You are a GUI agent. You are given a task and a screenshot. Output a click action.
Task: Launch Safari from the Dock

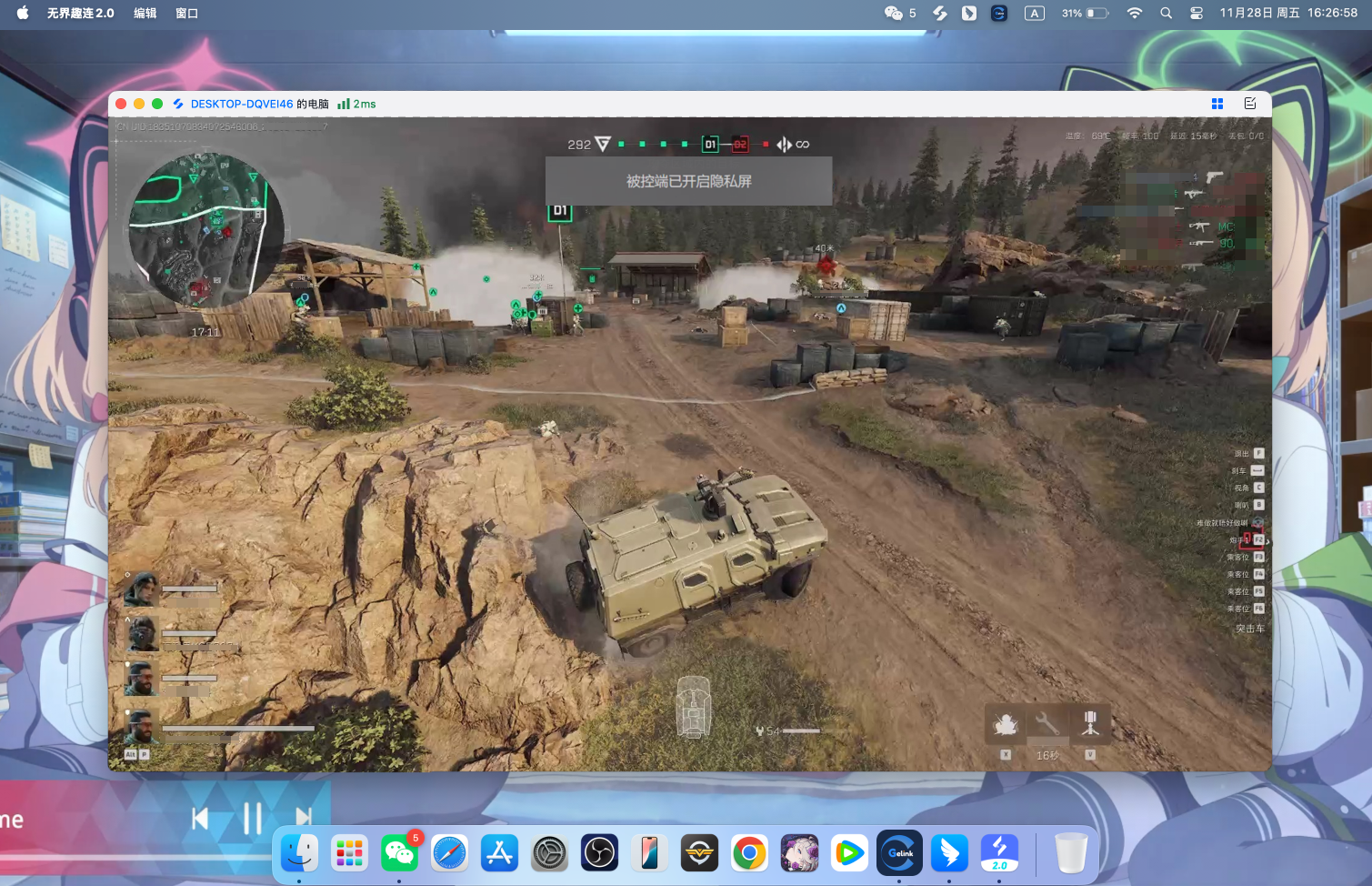tap(450, 853)
